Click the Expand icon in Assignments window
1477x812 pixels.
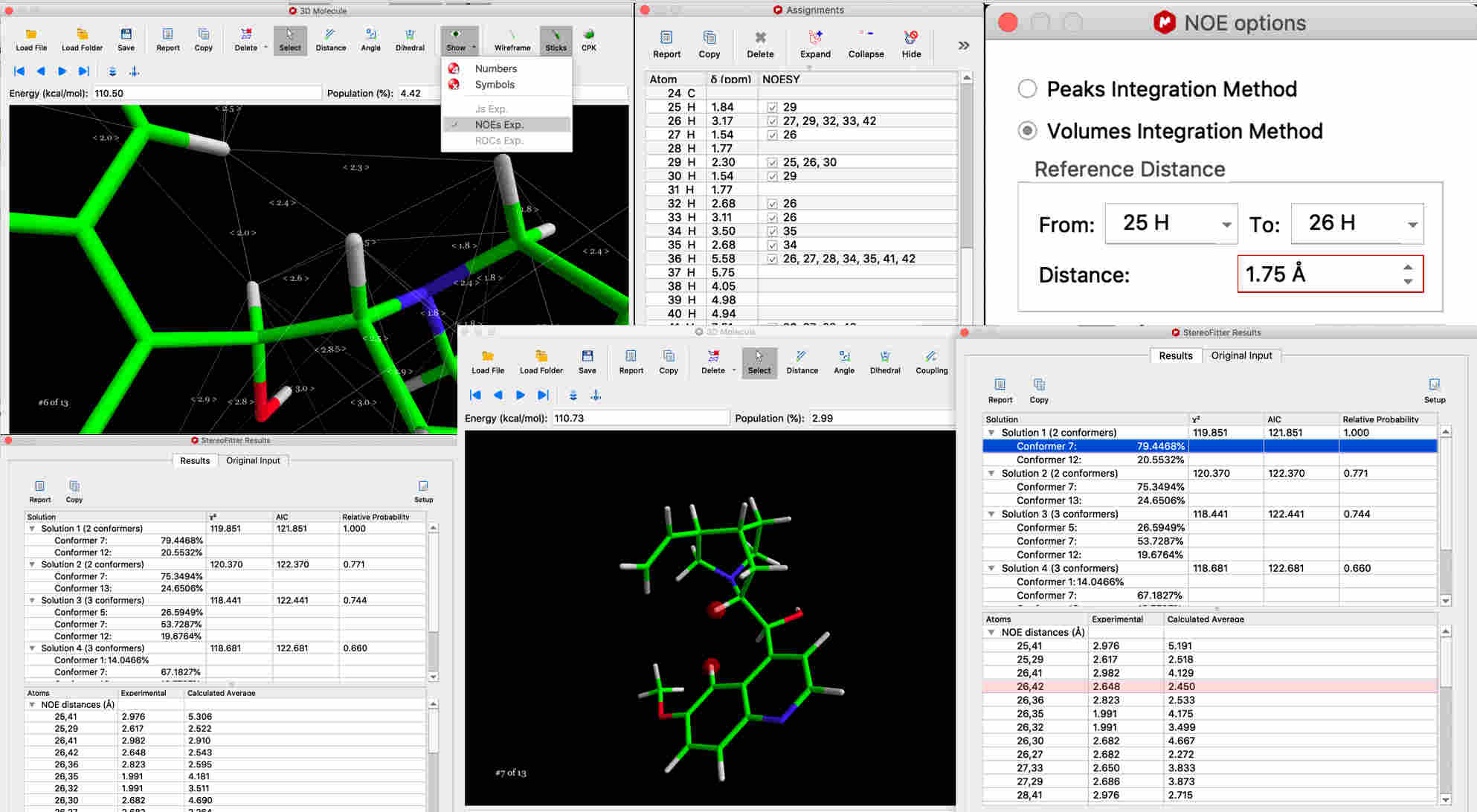[x=815, y=44]
